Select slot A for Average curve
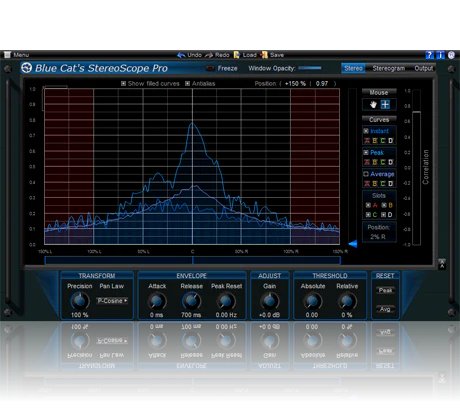The width and height of the screenshot is (460, 416). (x=367, y=183)
